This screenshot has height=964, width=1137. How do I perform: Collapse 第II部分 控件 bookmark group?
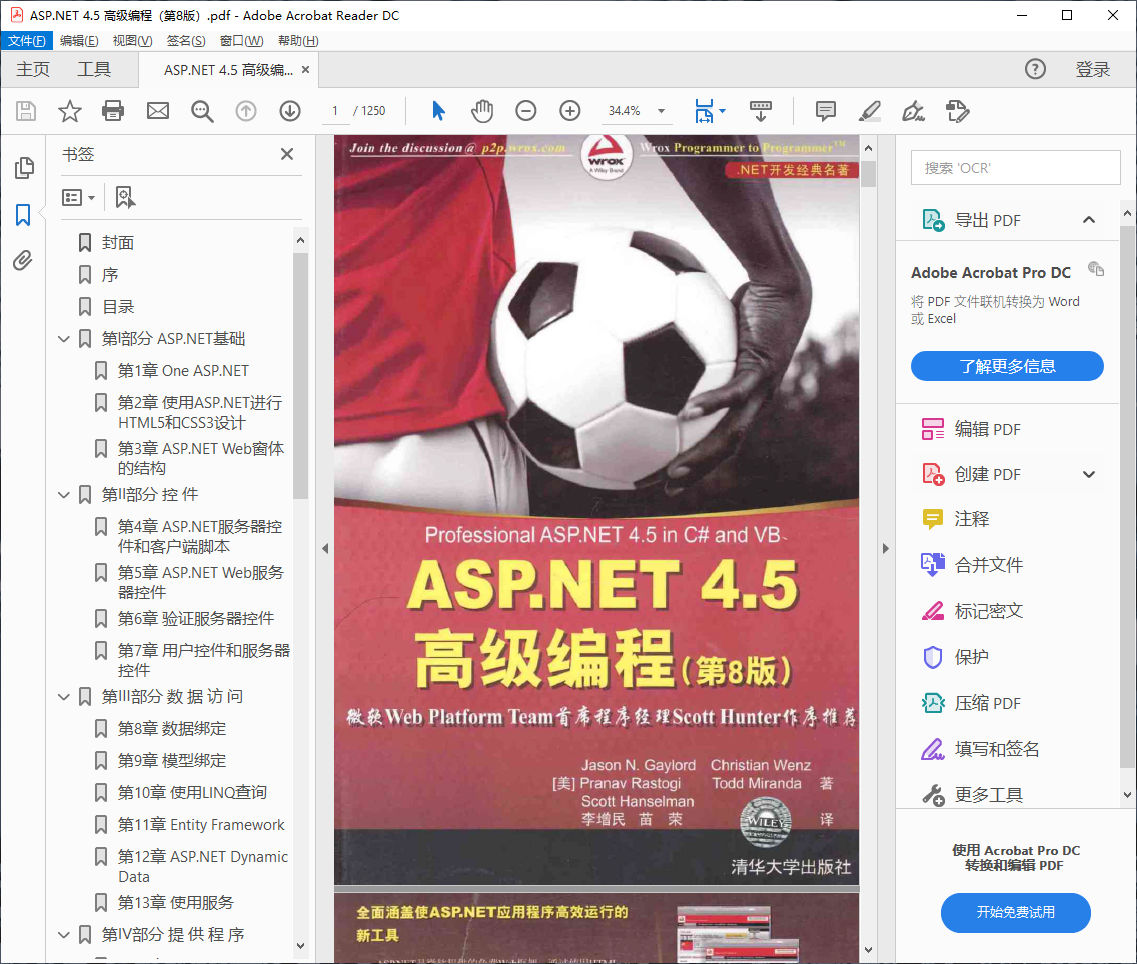click(64, 495)
